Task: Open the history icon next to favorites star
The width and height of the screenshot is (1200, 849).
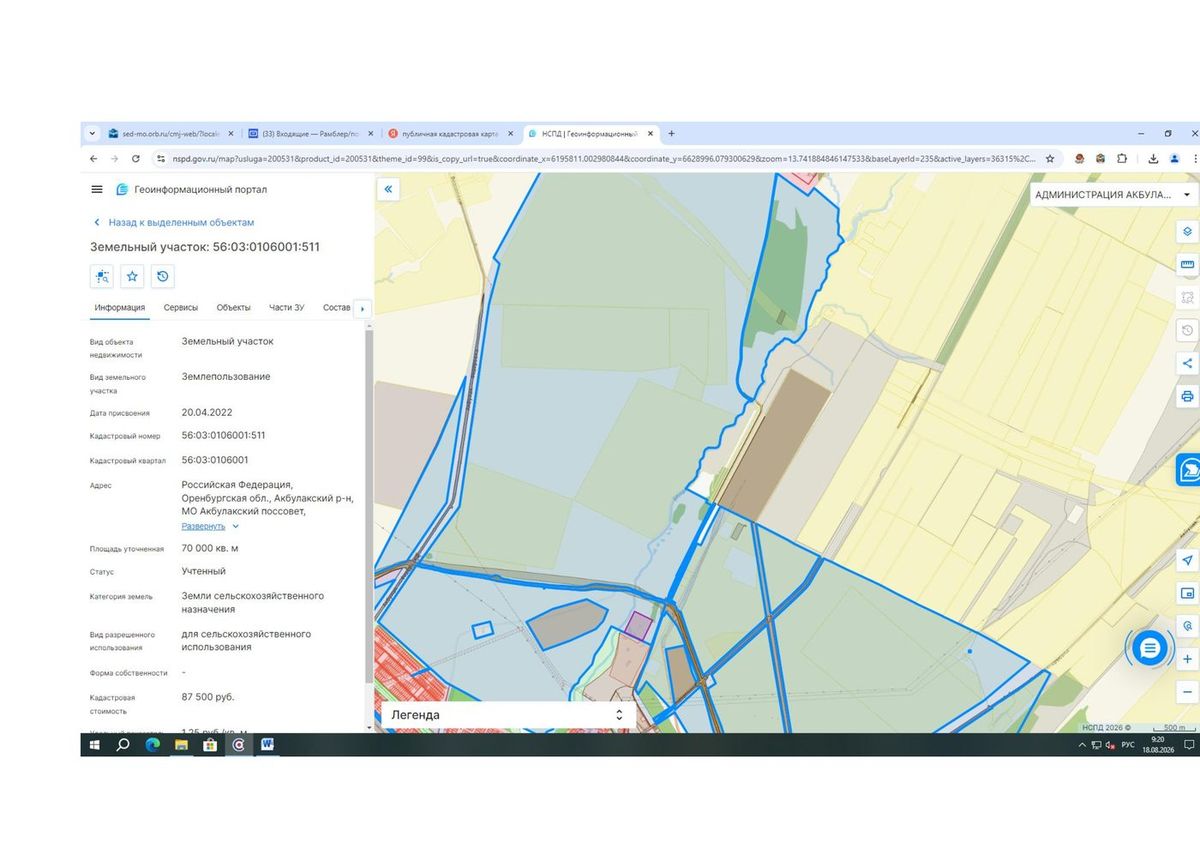Action: pos(163,276)
